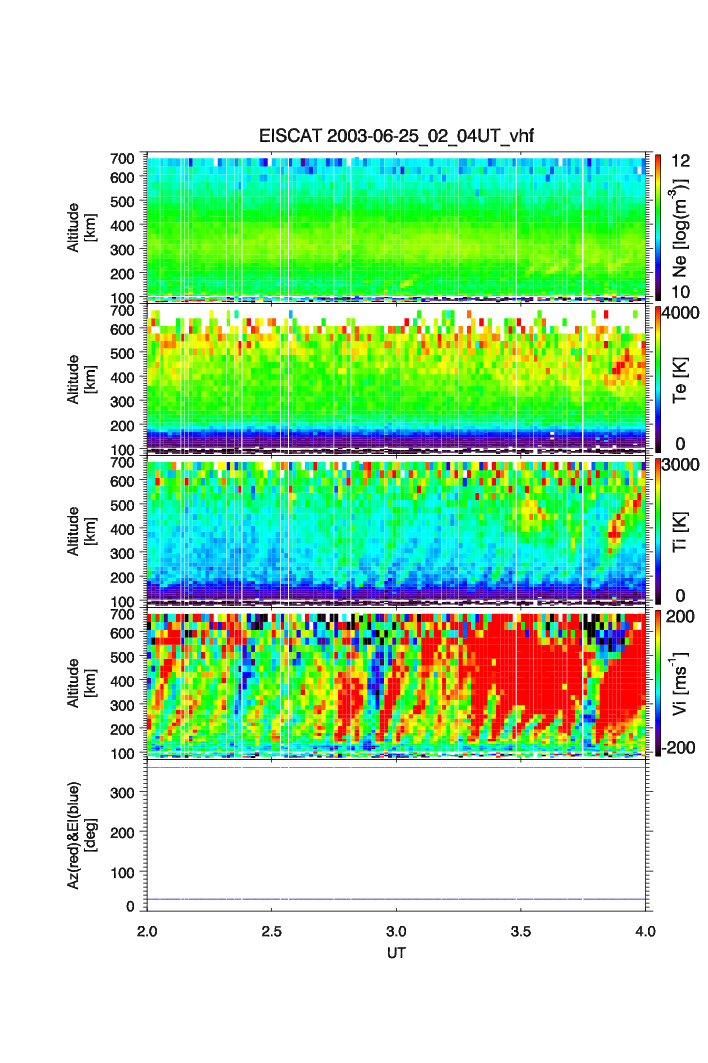Click the plot title 'EISCAT 2003-06-25_02_04UT_vhf'
Viewport: 708px width, 1063px height.
397,136
